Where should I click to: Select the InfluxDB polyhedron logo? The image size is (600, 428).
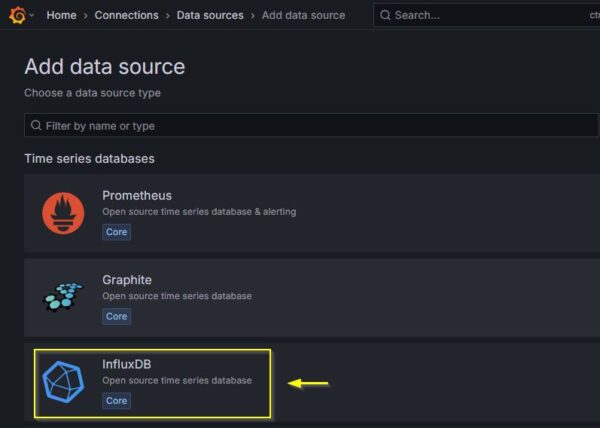[63, 382]
